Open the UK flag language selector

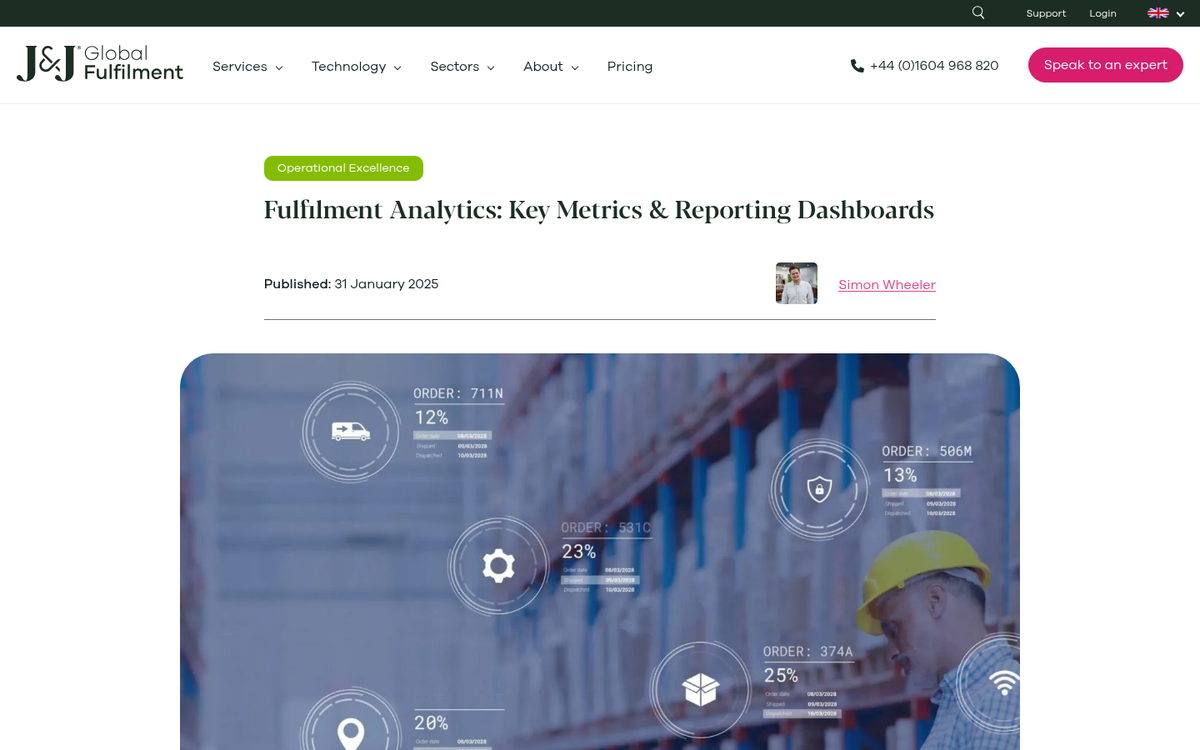pos(1165,13)
